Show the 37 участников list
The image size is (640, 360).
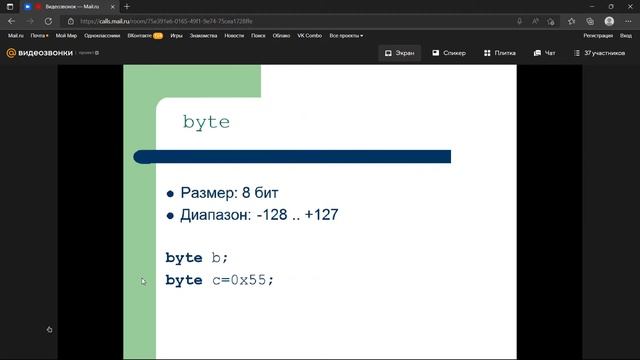coord(600,53)
